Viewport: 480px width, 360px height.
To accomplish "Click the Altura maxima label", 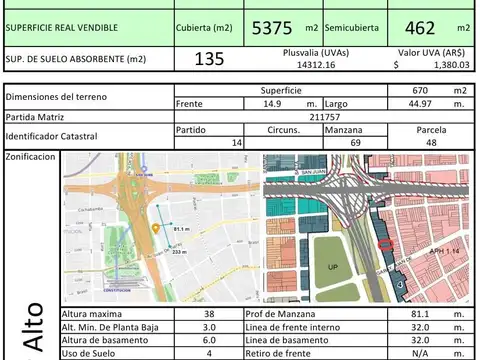I will (92, 314).
